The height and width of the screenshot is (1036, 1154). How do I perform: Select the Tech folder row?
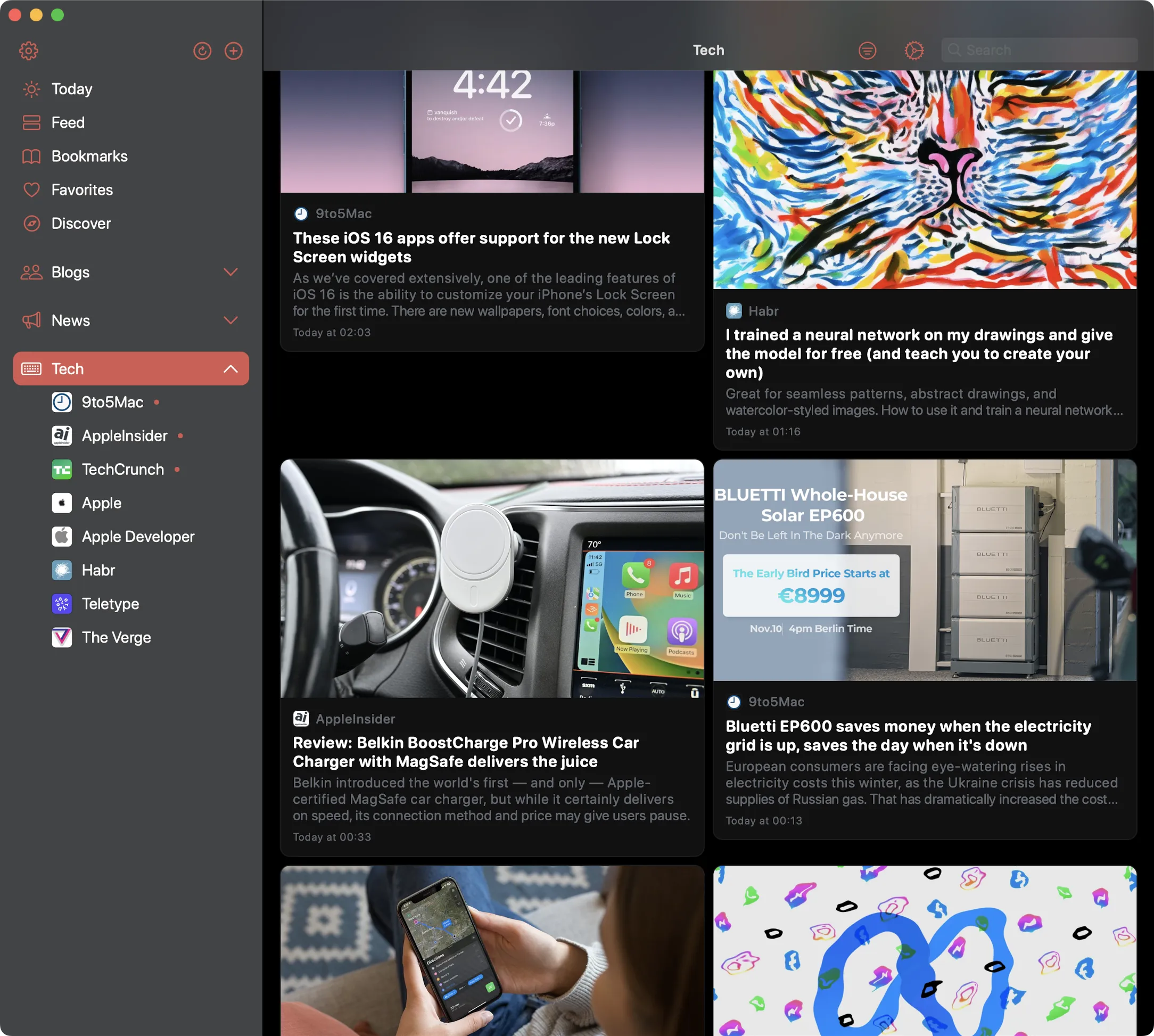pyautogui.click(x=131, y=369)
